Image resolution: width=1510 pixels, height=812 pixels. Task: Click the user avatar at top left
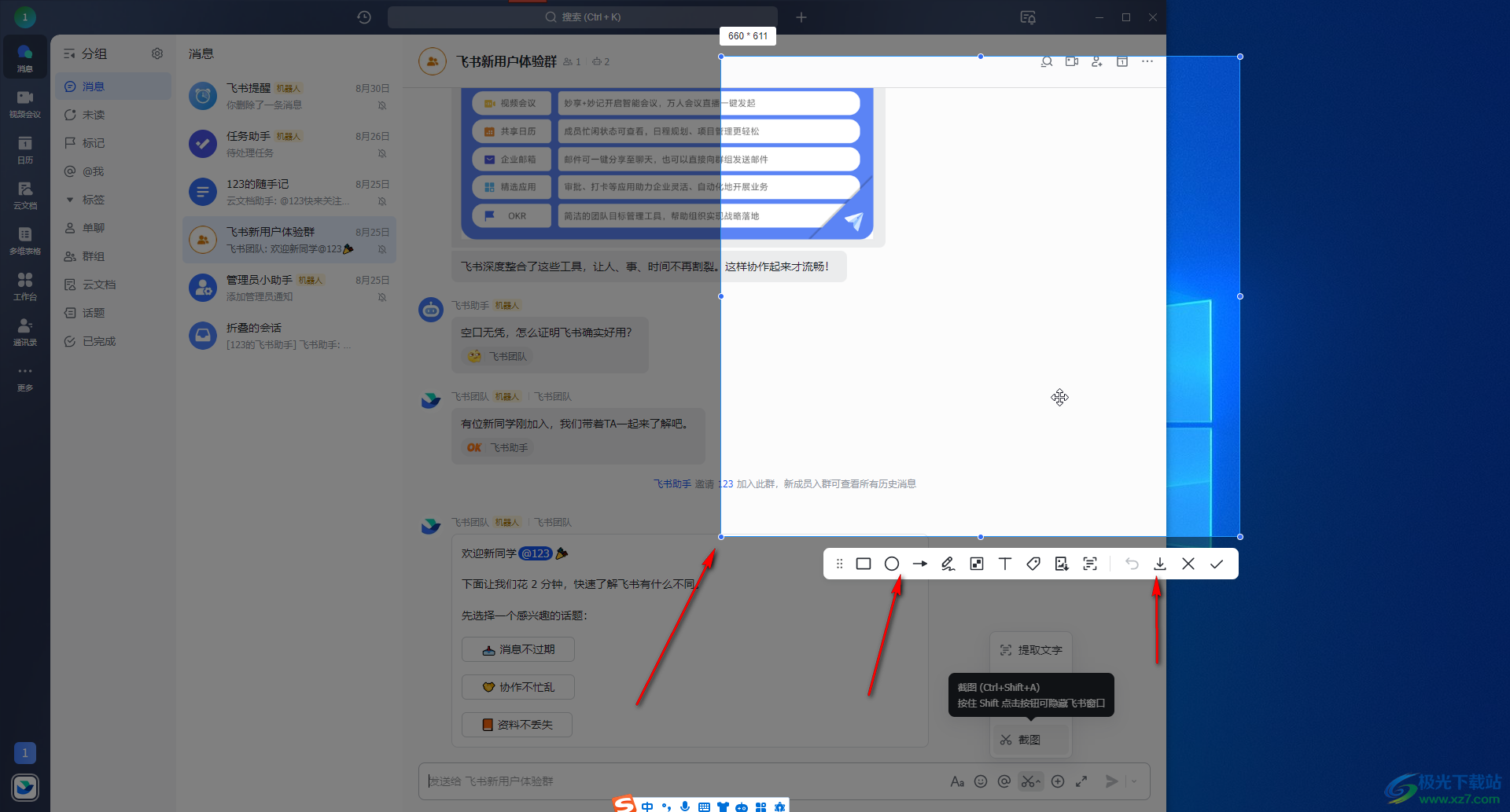click(24, 17)
